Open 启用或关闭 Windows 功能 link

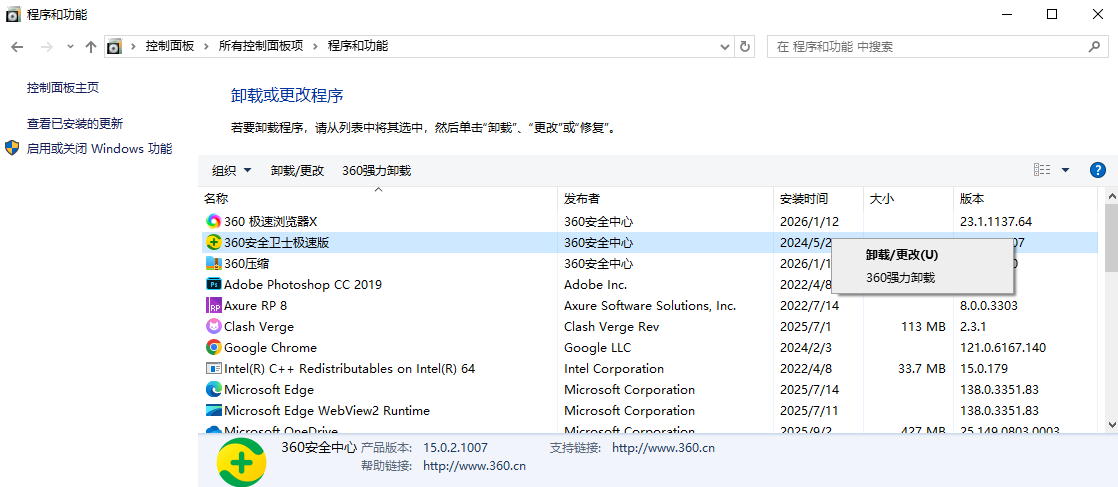pyautogui.click(x=99, y=148)
